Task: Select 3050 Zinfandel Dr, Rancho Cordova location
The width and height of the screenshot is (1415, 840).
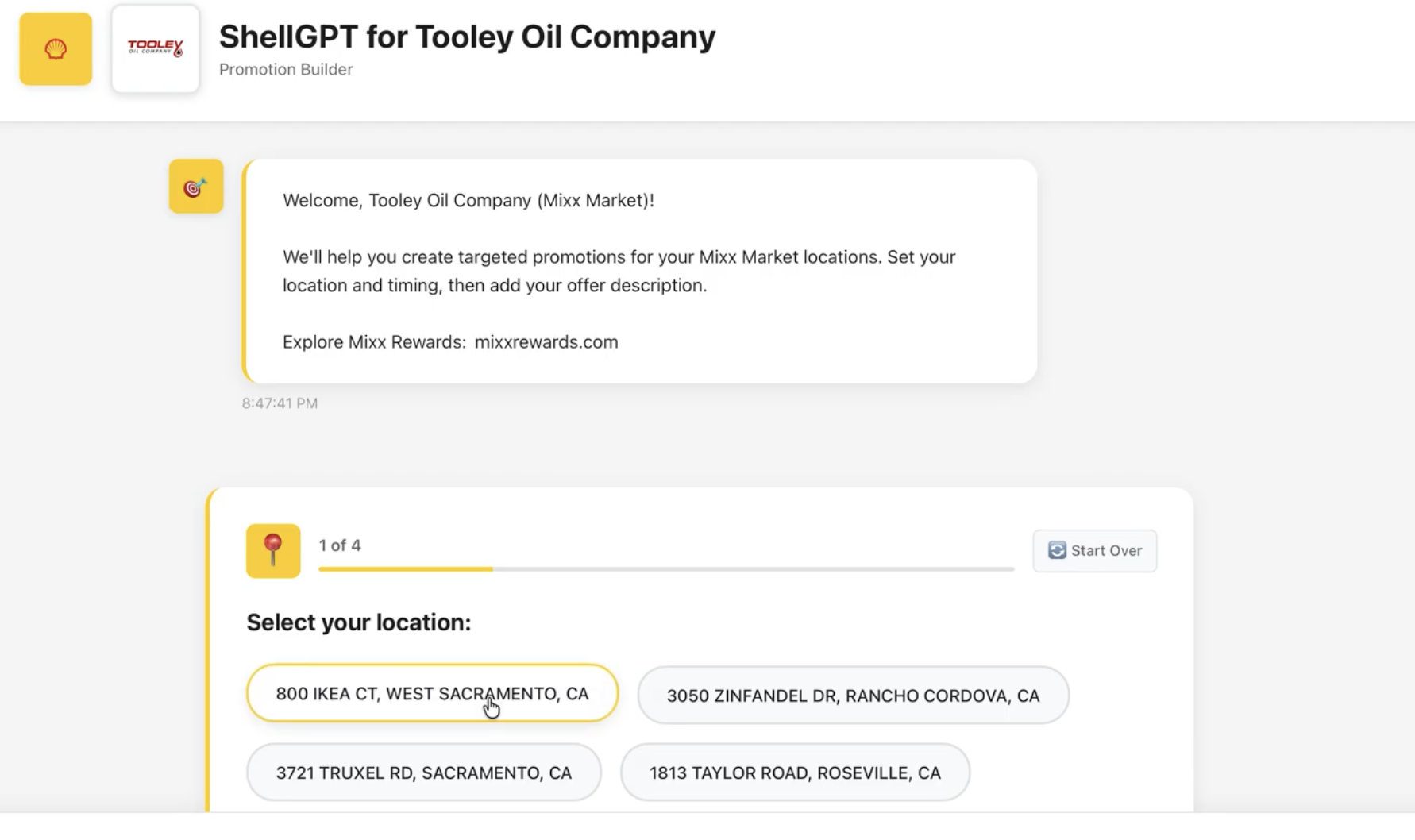Action: coord(853,696)
